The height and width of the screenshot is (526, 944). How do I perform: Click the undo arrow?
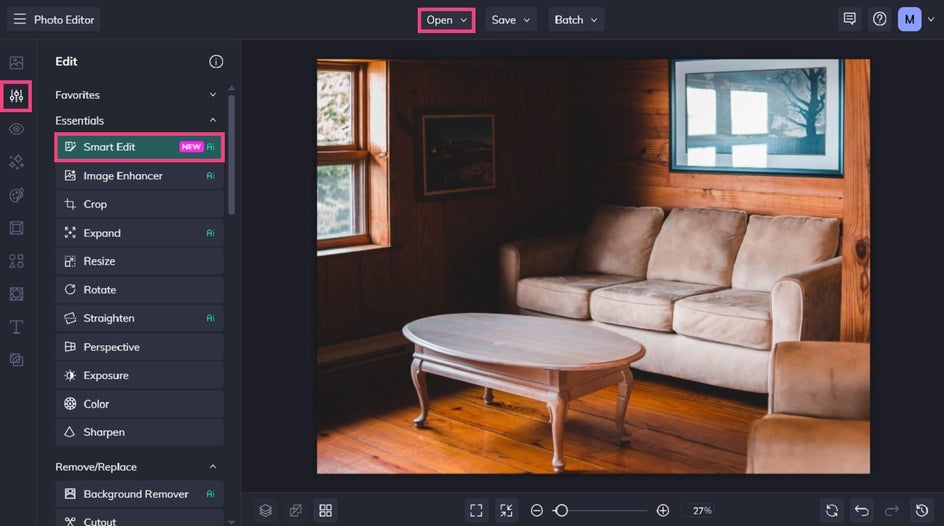tap(862, 510)
